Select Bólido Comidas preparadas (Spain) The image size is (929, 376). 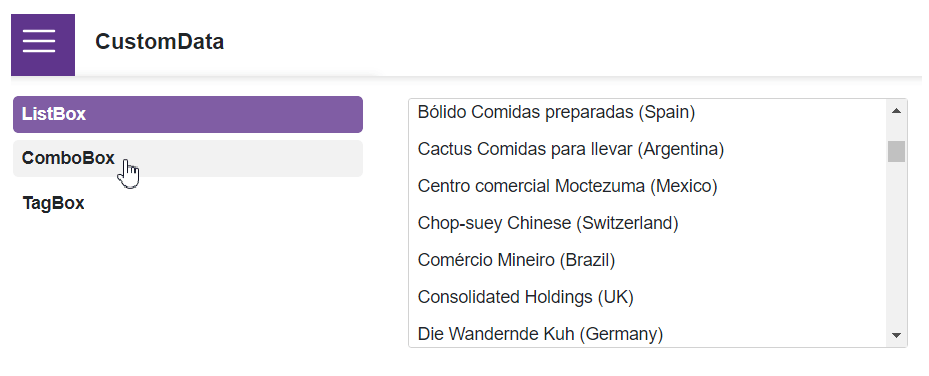(x=648, y=112)
